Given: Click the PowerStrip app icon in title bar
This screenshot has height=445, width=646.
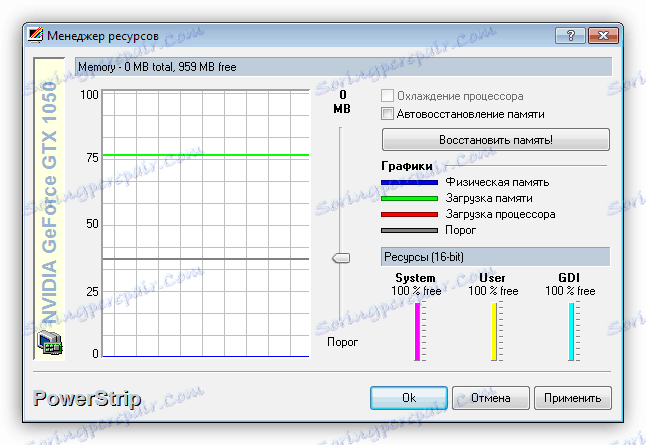Looking at the screenshot, I should [35, 35].
